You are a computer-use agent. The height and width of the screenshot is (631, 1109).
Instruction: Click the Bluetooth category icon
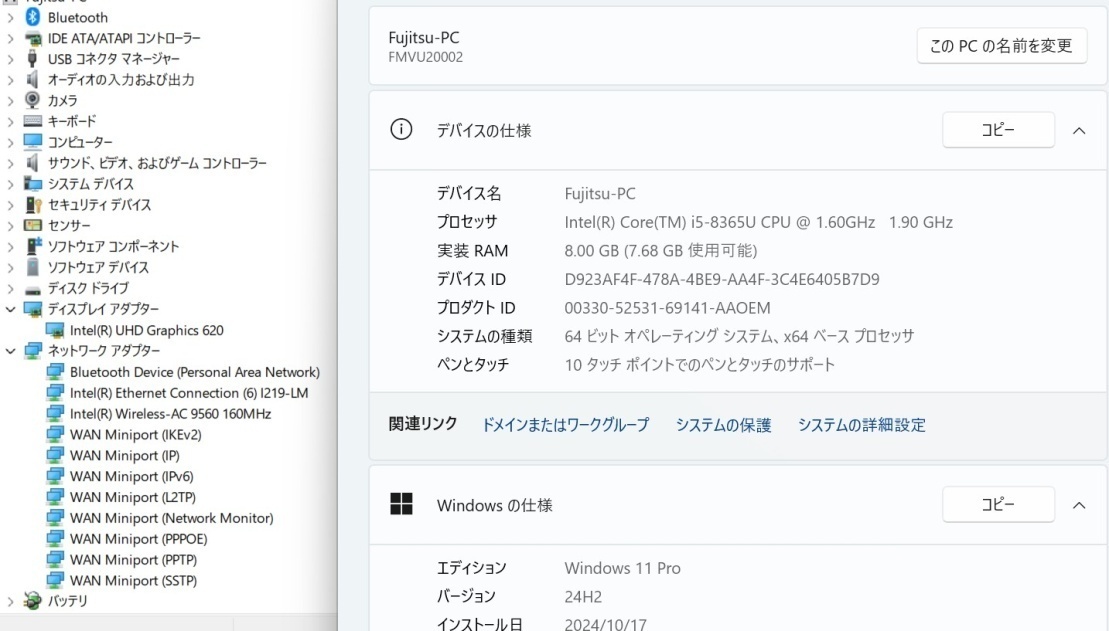pyautogui.click(x=33, y=17)
